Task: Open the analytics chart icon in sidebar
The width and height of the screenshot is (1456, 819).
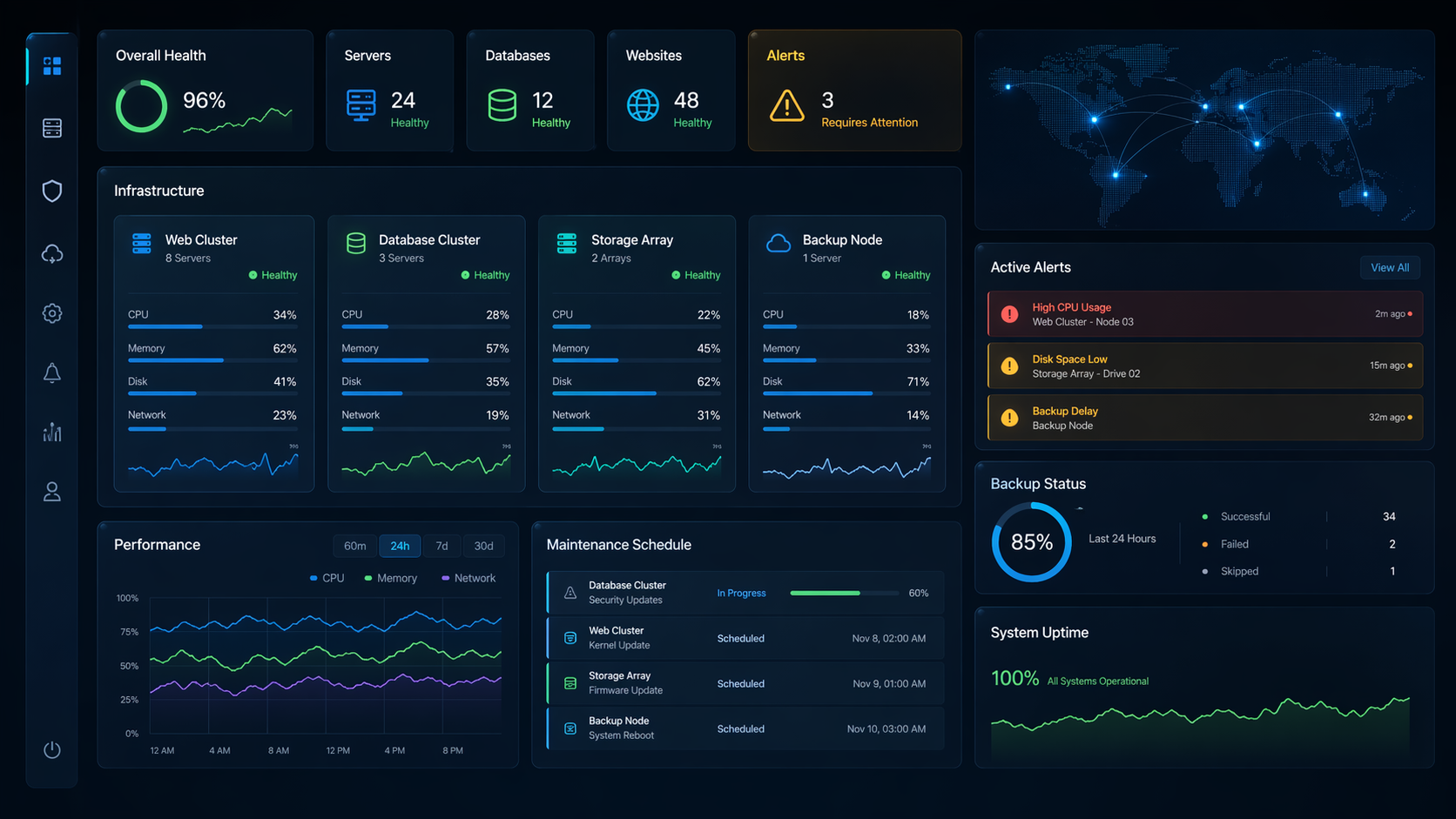Action: (52, 432)
